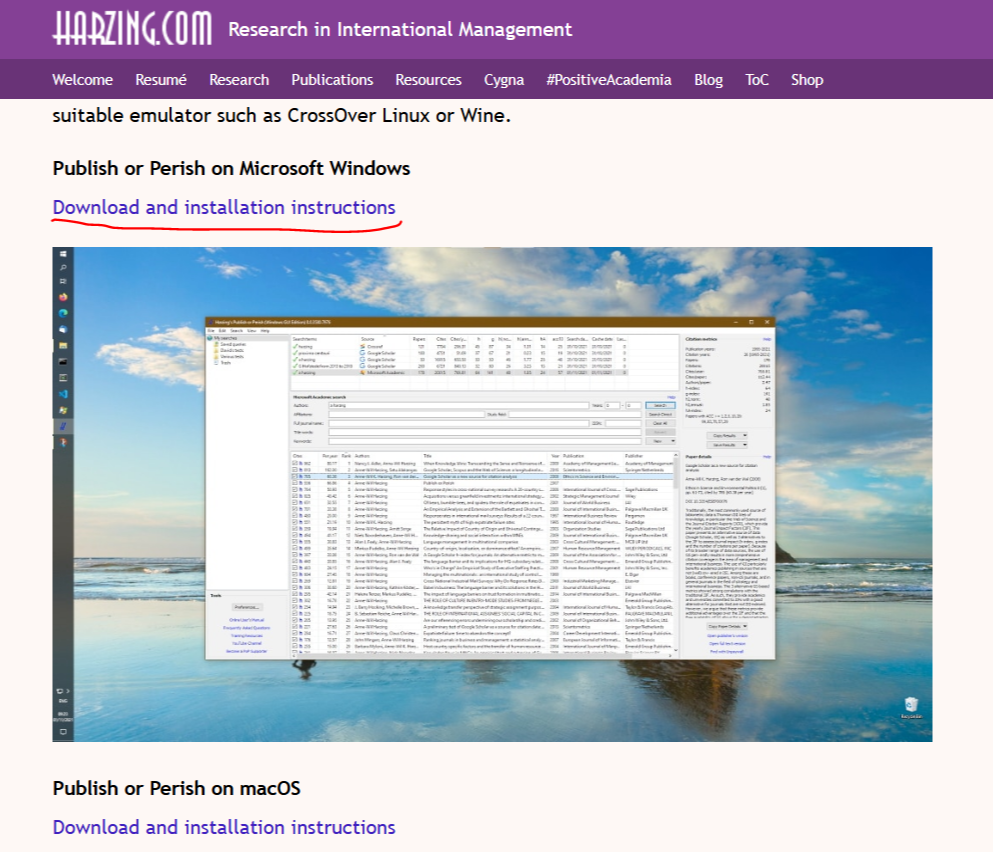Go to the Shop page
This screenshot has width=993, height=852.
(x=807, y=80)
